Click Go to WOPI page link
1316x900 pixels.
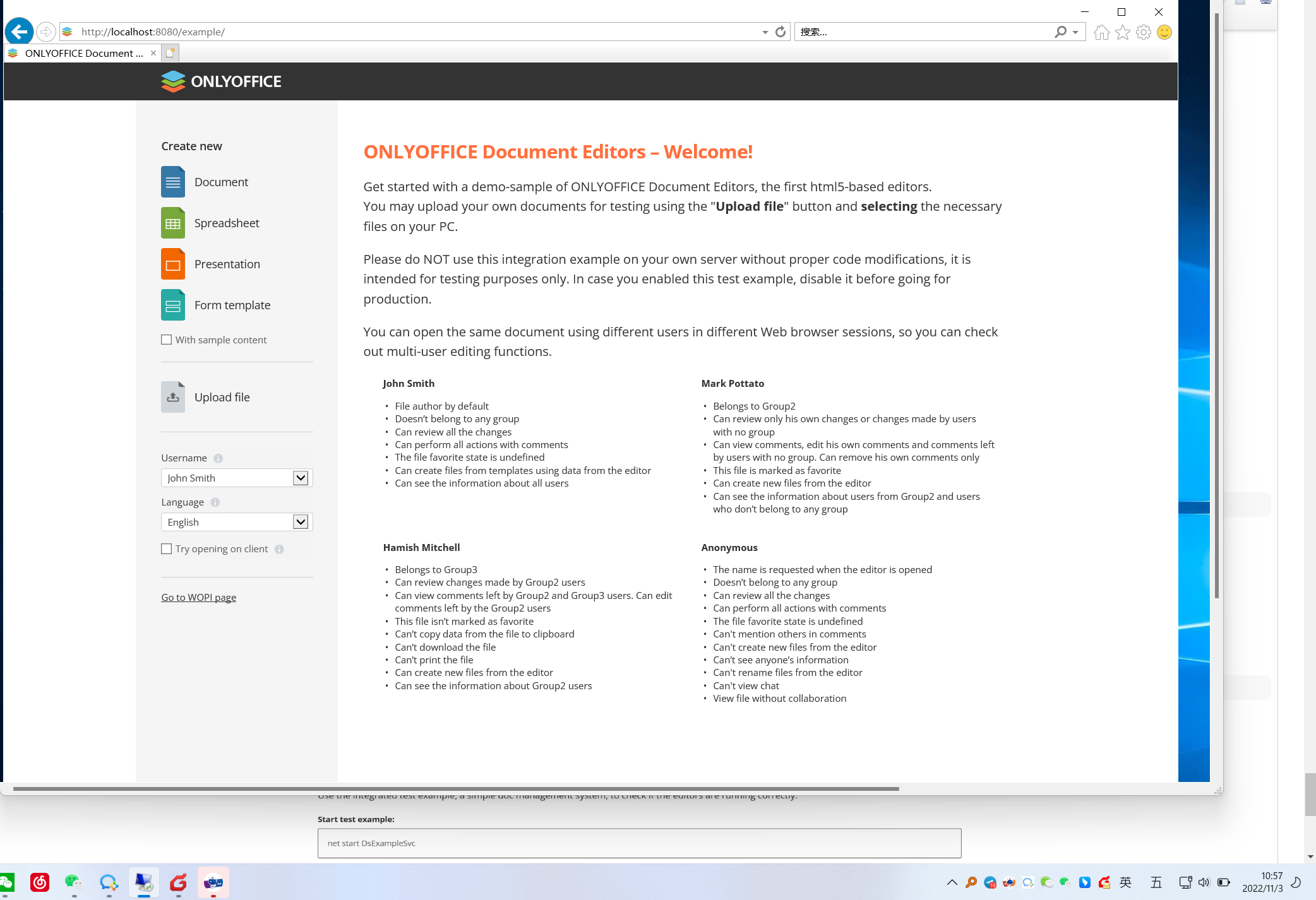tap(198, 598)
